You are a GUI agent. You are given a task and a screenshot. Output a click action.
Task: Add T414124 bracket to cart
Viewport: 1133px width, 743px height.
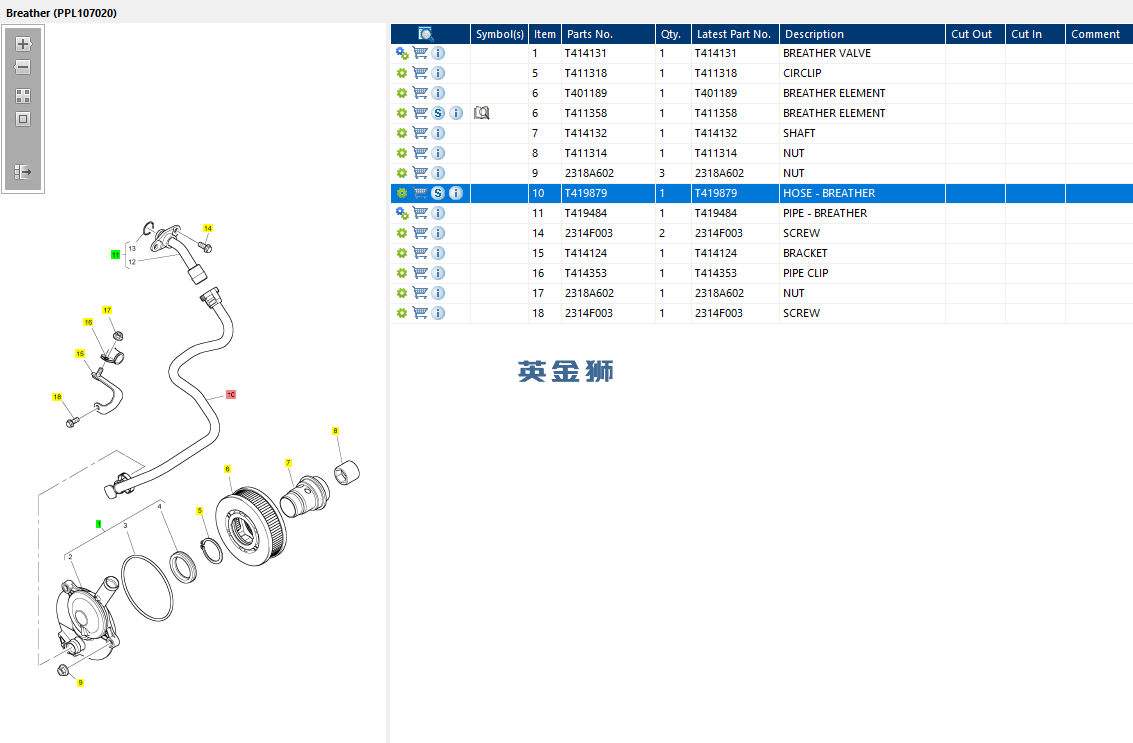point(420,253)
